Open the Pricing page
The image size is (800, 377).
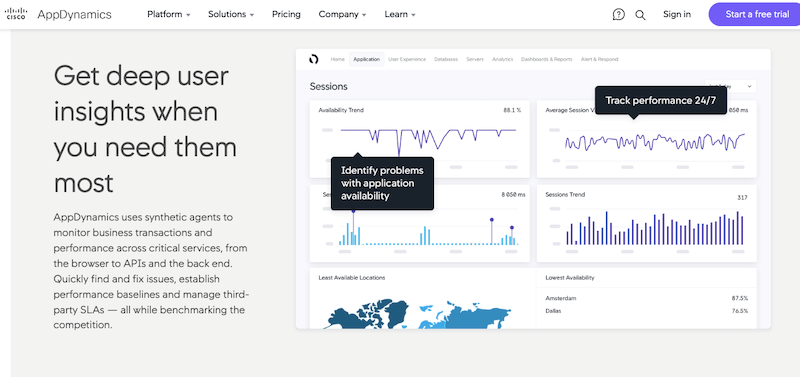click(x=286, y=14)
